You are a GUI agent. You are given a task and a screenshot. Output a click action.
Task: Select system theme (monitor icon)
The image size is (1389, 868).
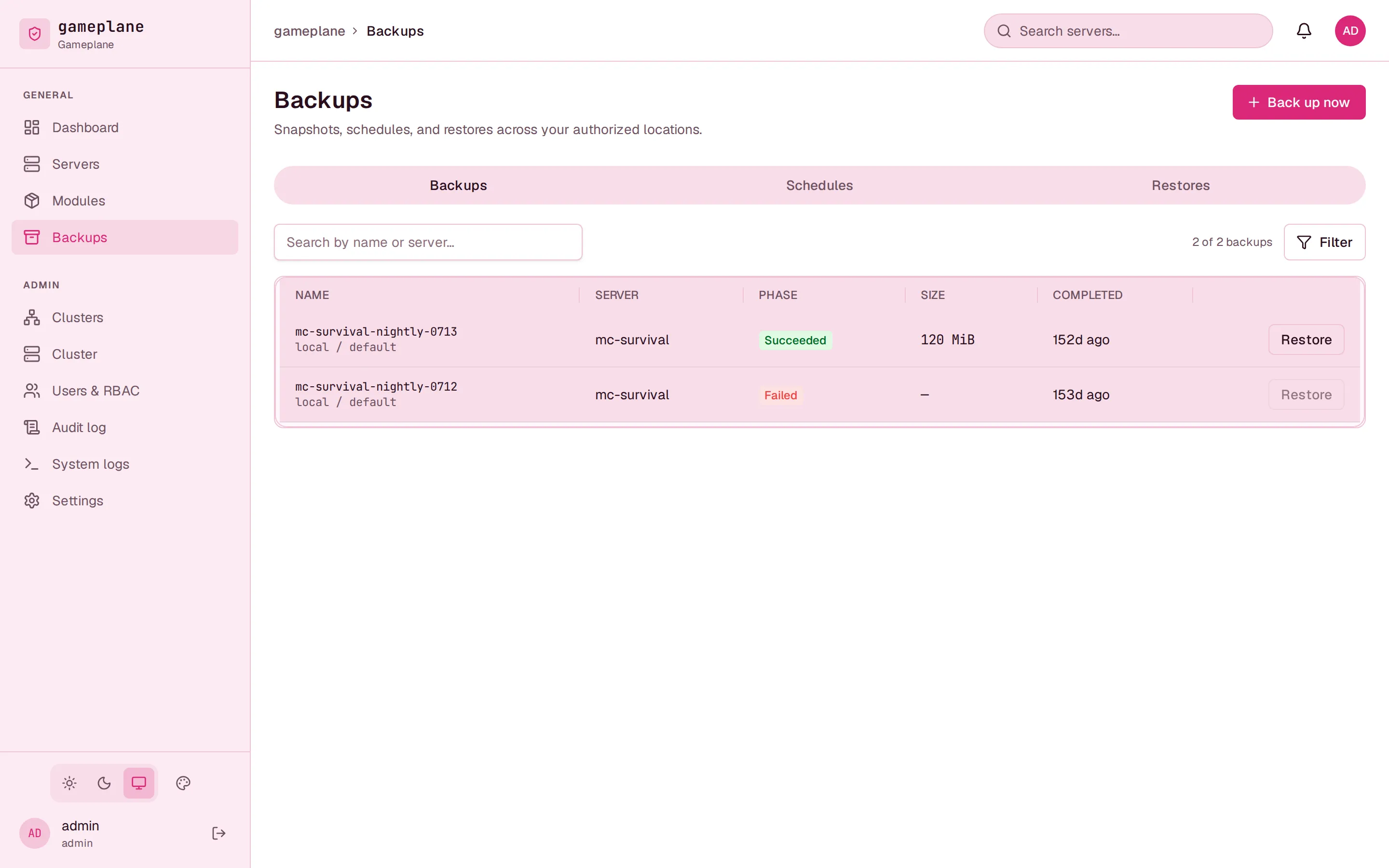tap(139, 783)
